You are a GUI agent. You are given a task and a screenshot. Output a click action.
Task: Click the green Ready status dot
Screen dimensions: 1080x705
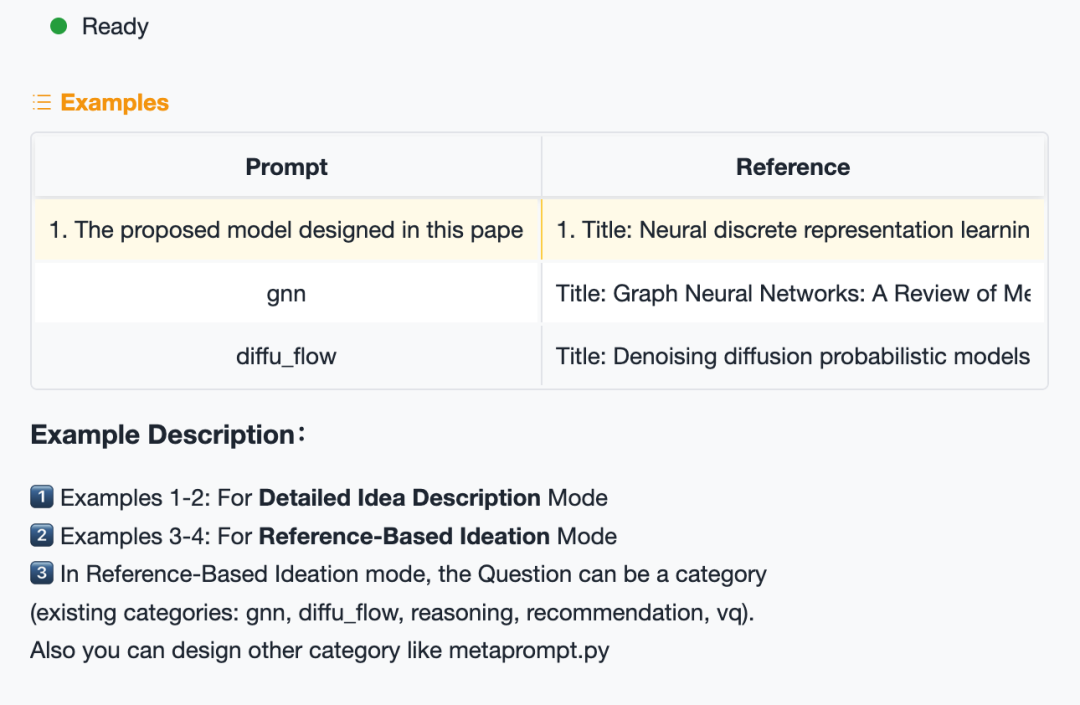59,26
